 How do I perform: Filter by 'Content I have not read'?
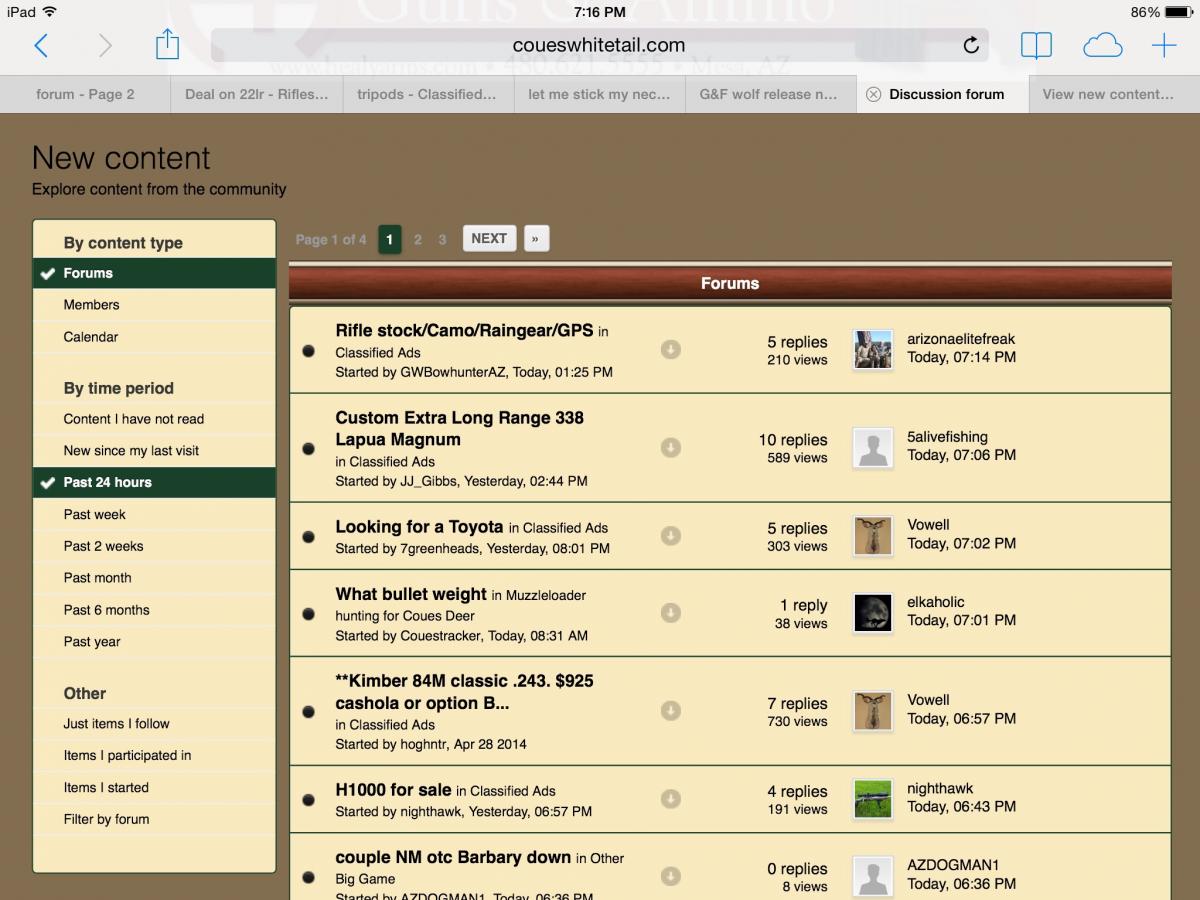[154, 419]
